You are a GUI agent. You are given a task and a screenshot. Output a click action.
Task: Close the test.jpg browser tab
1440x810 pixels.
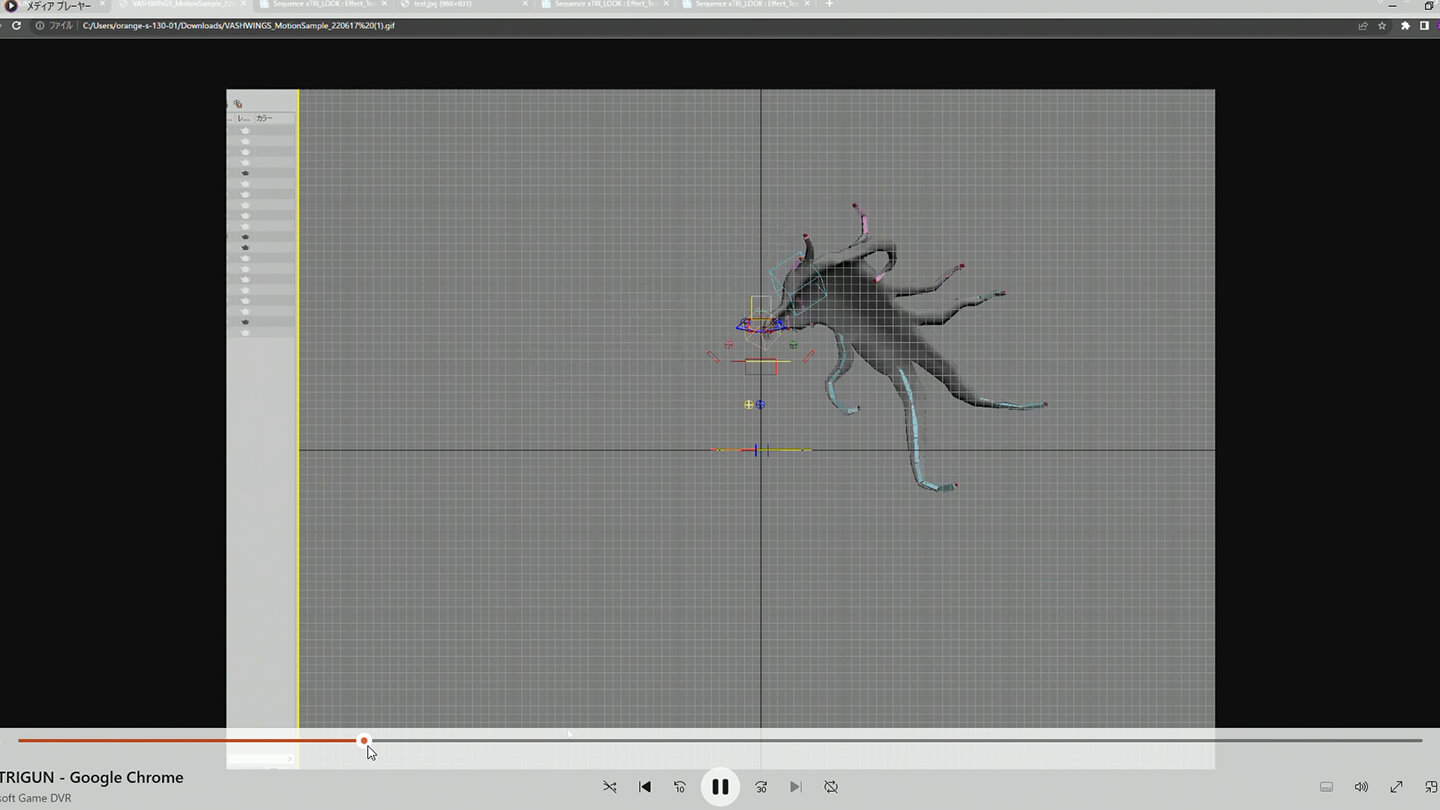pos(526,4)
